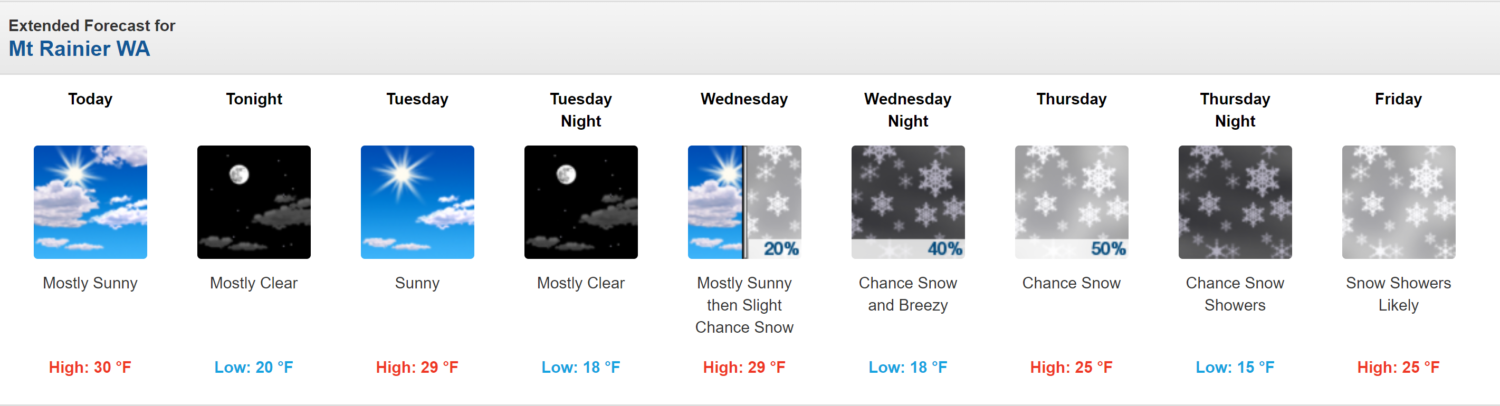
Task: Click Thursday's 50% chance snow icon
Action: (1071, 203)
